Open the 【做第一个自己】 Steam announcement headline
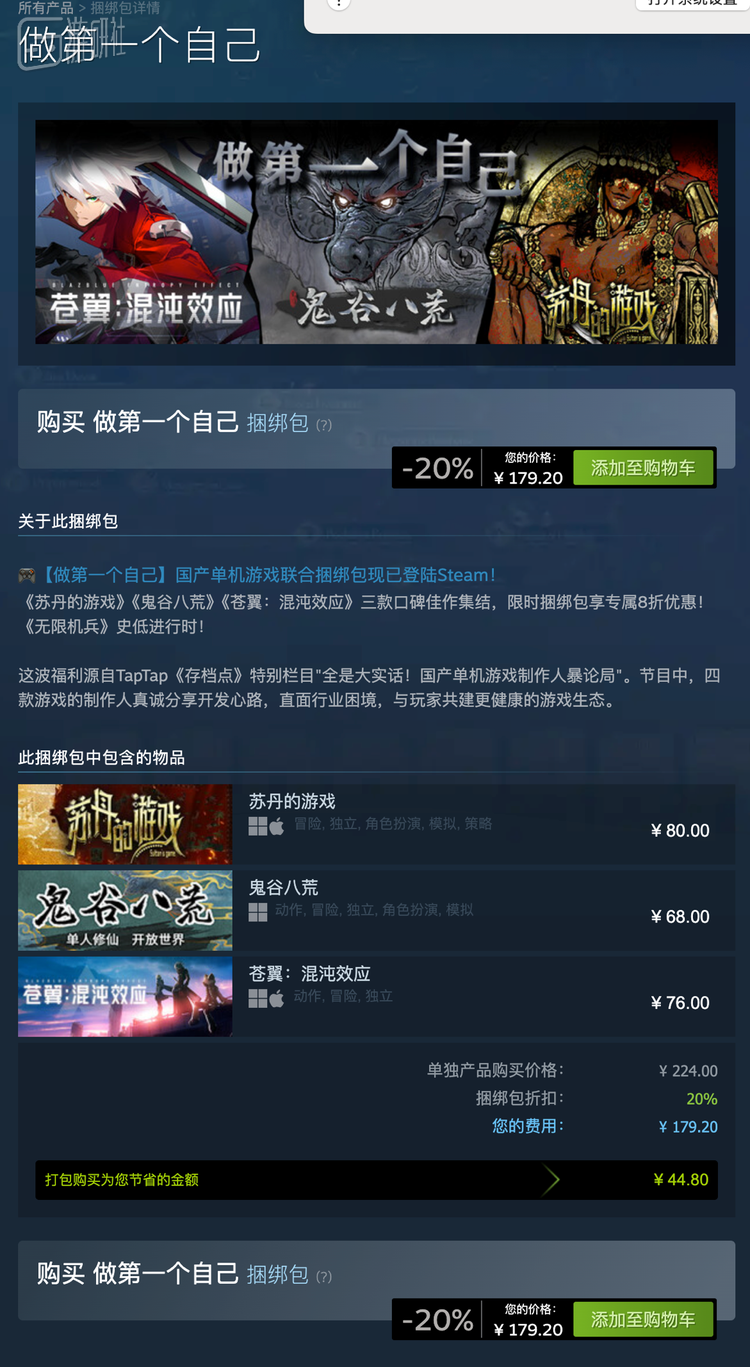This screenshot has height=1367, width=750. click(x=267, y=575)
